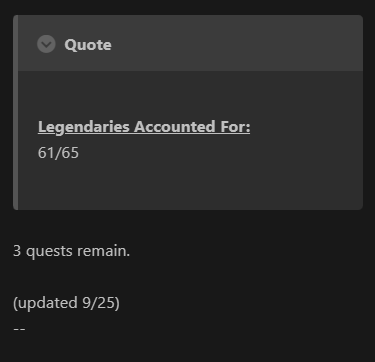Image resolution: width=375 pixels, height=362 pixels.
Task: Click the word 'For:' in heading
Action: pos(235,127)
